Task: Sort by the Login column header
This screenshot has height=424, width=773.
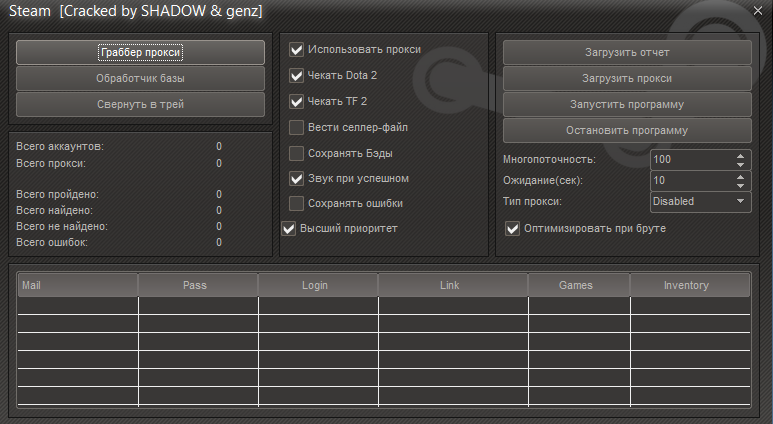Action: click(x=318, y=285)
